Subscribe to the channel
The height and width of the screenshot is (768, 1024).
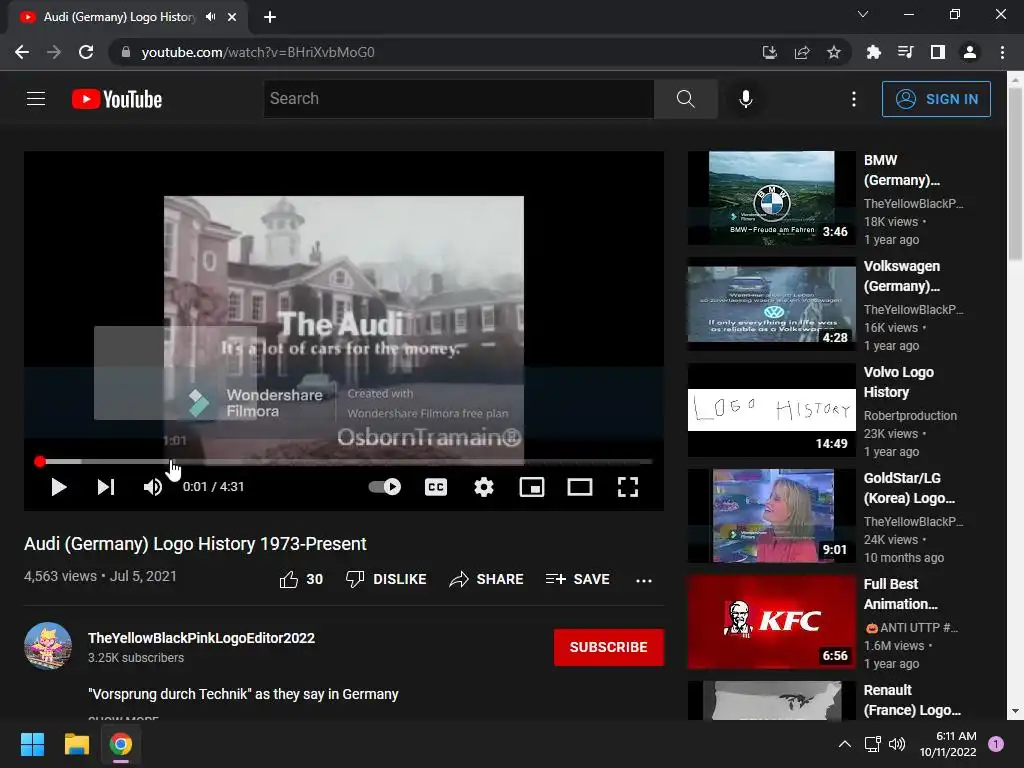tap(609, 647)
